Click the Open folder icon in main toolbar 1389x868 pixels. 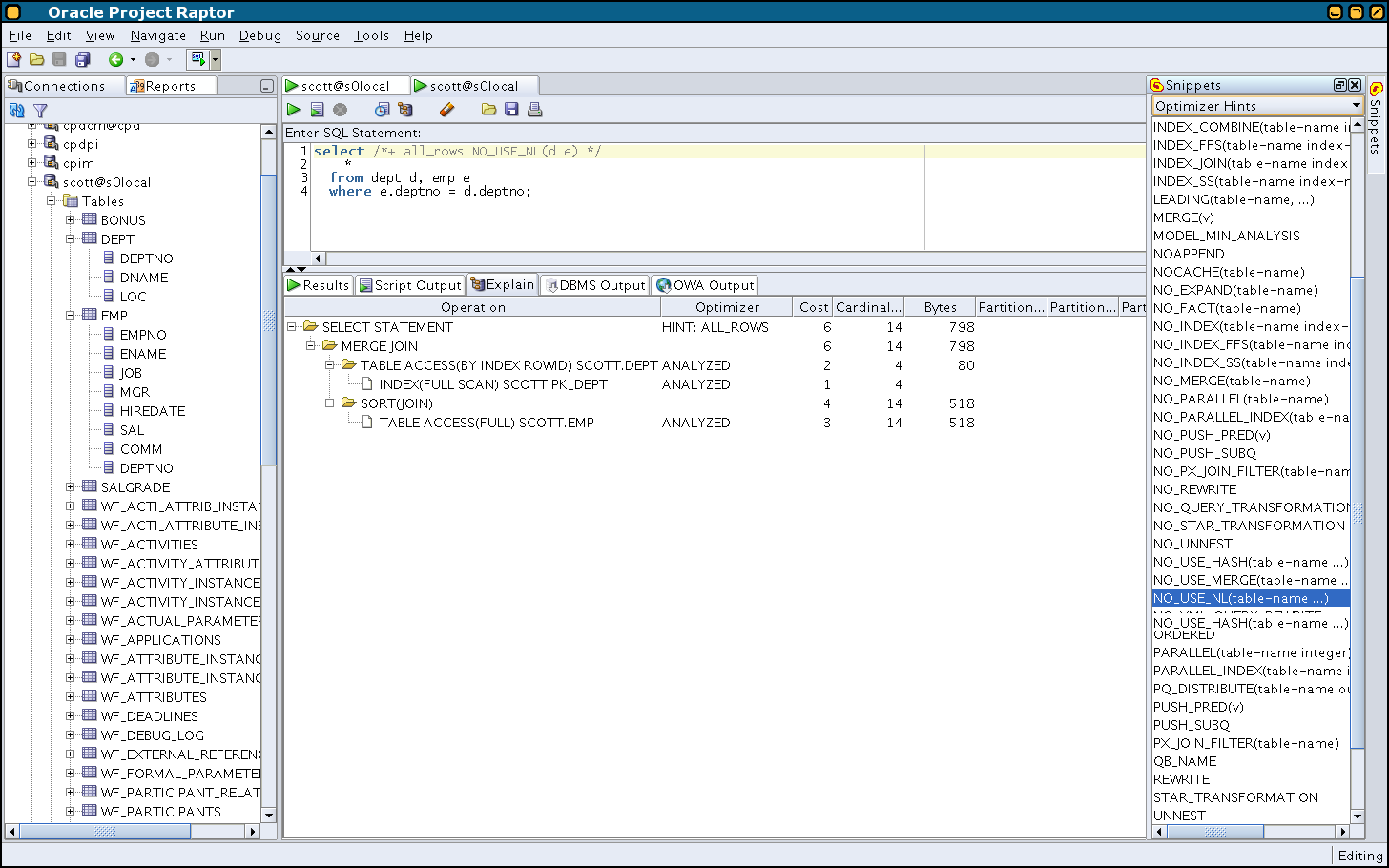pos(36,60)
